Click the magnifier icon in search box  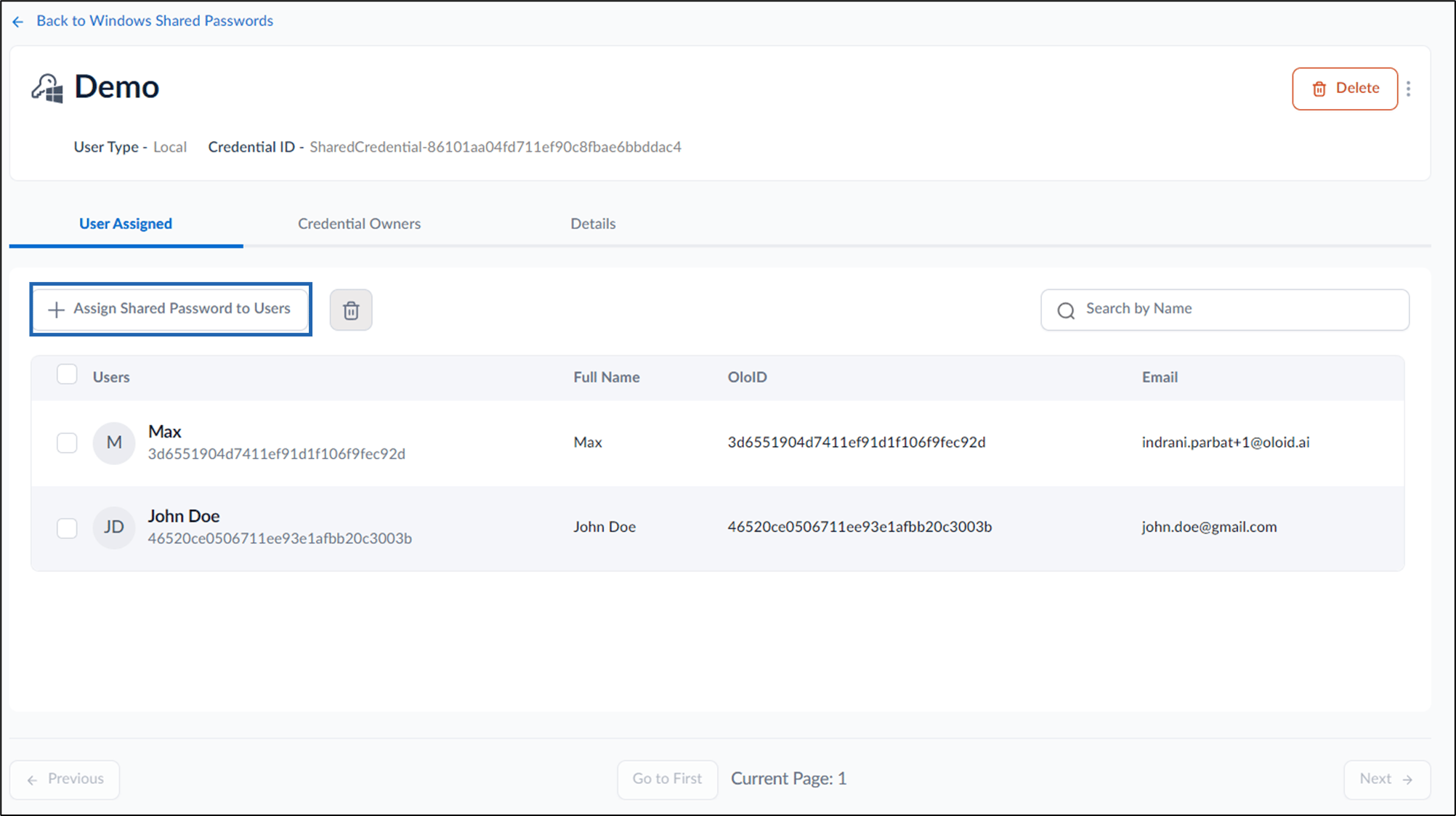tap(1066, 311)
